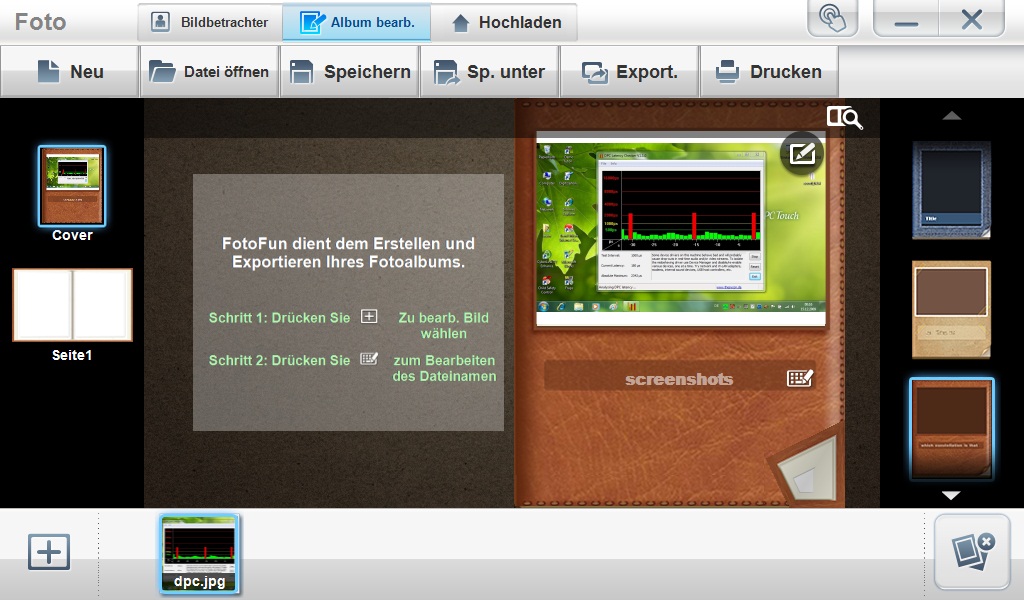Click the cover photo on album
1024x600 pixels.
[x=680, y=229]
